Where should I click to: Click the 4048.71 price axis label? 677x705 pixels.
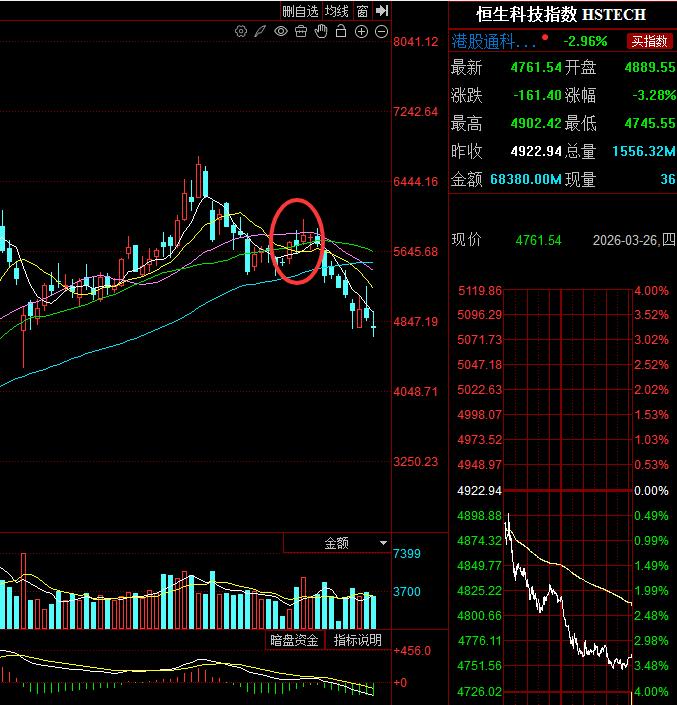pyautogui.click(x=415, y=392)
